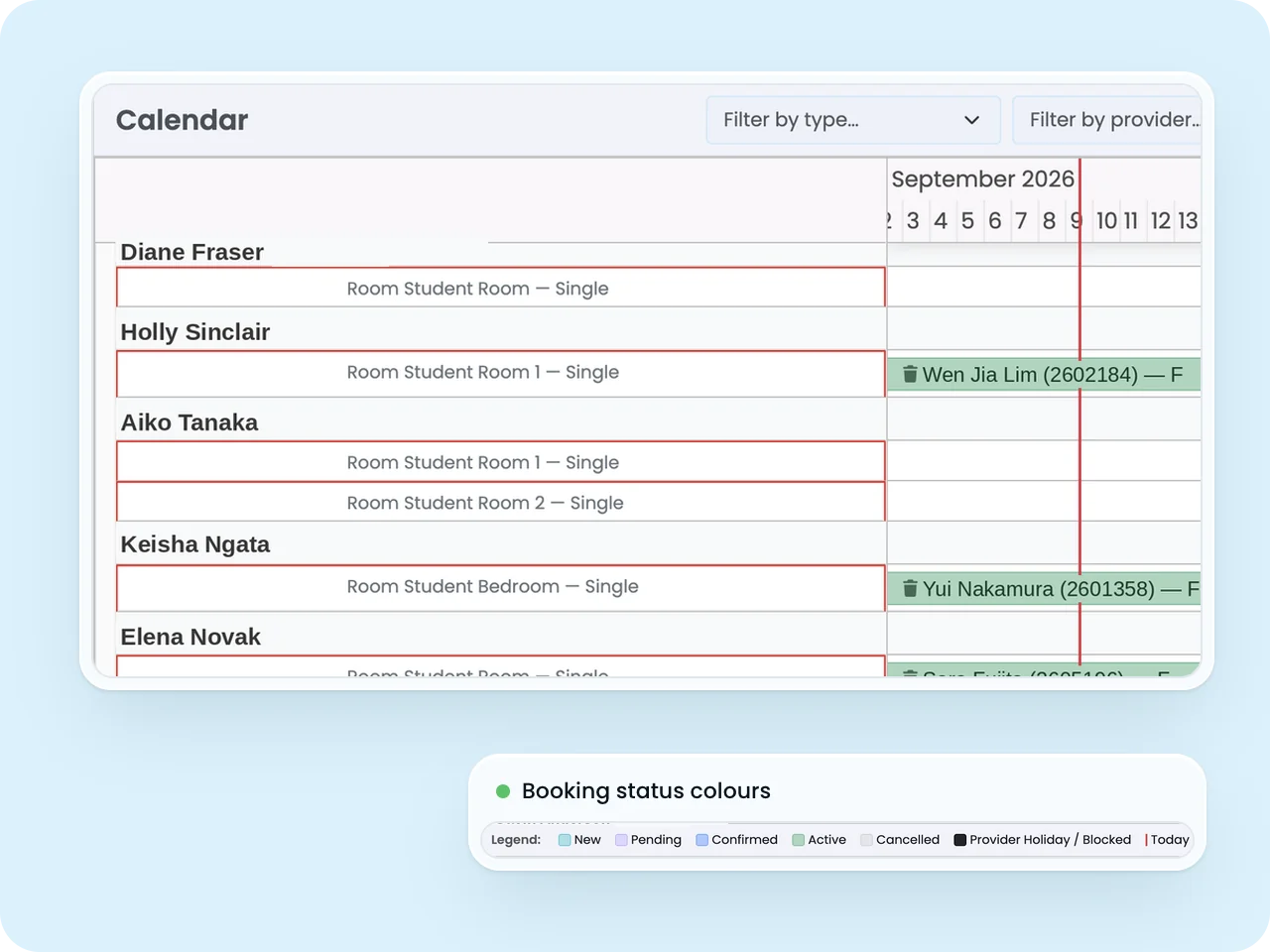Click the Cancelled status colour swatch in legend
Screen dimensions: 1270x952
coord(866,840)
